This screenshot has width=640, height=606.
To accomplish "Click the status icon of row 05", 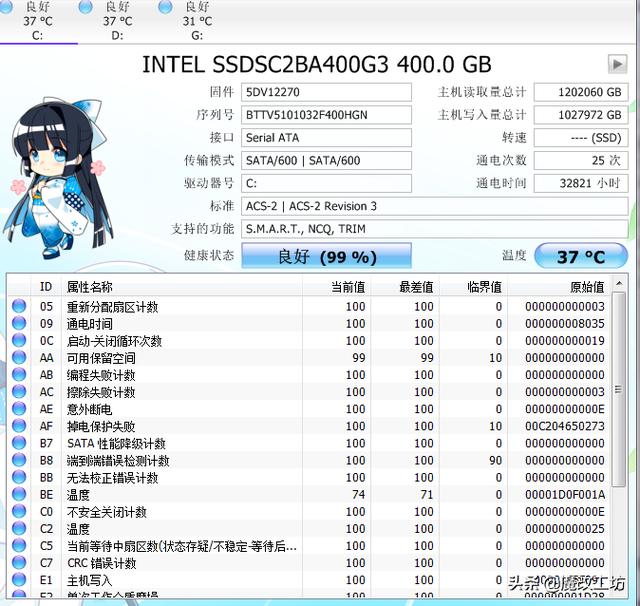I will (x=19, y=306).
